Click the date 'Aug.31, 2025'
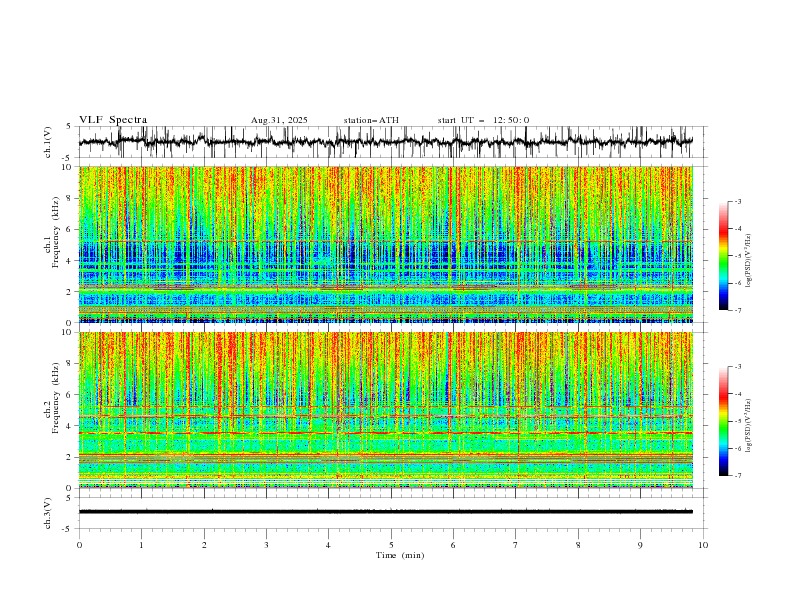Image resolution: width=792 pixels, height=612 pixels. pos(279,120)
